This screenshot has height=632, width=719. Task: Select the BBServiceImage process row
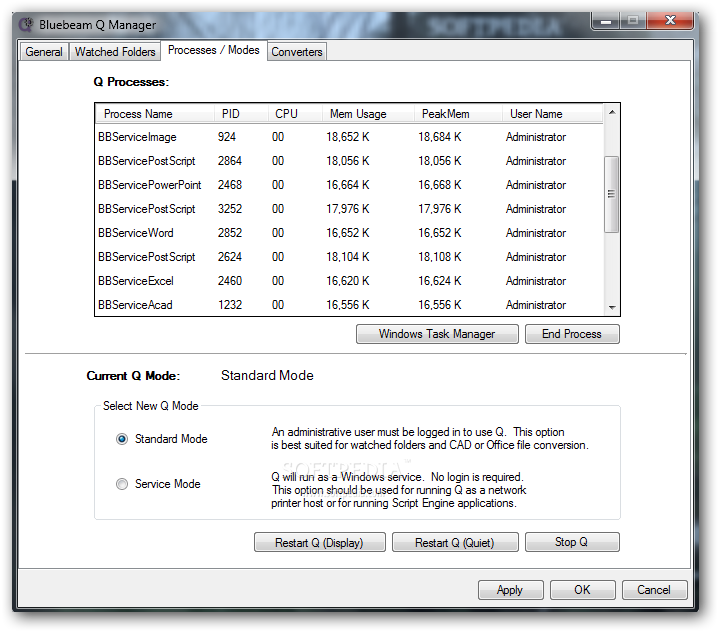tap(348, 137)
